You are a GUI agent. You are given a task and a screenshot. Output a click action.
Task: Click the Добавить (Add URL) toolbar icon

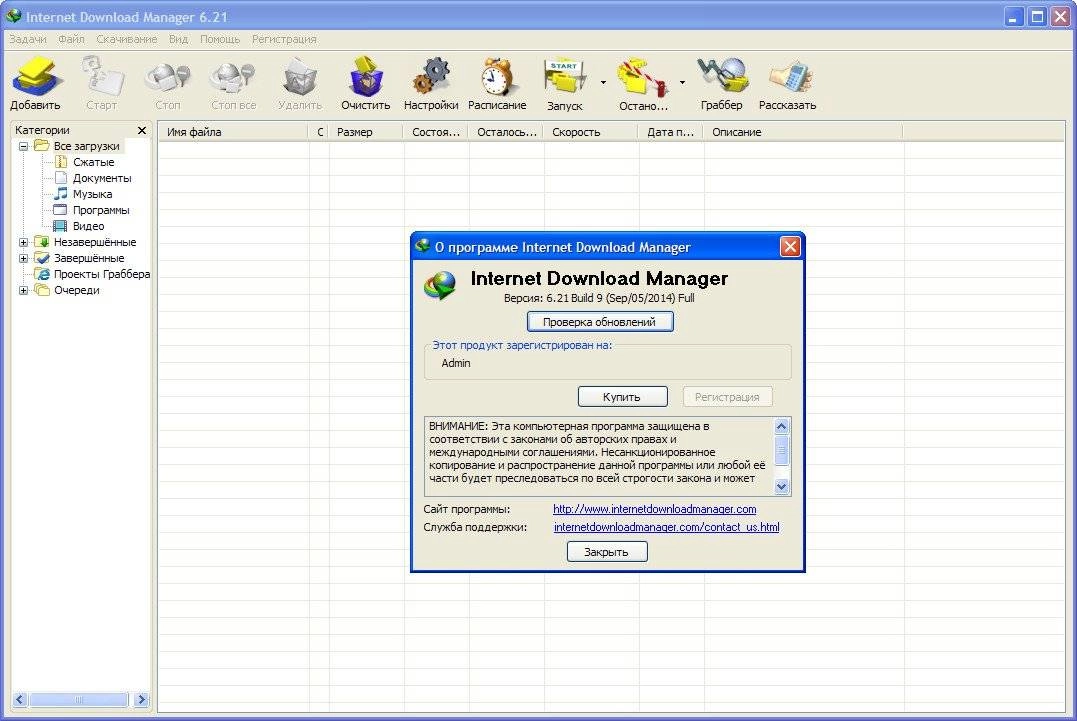(35, 76)
